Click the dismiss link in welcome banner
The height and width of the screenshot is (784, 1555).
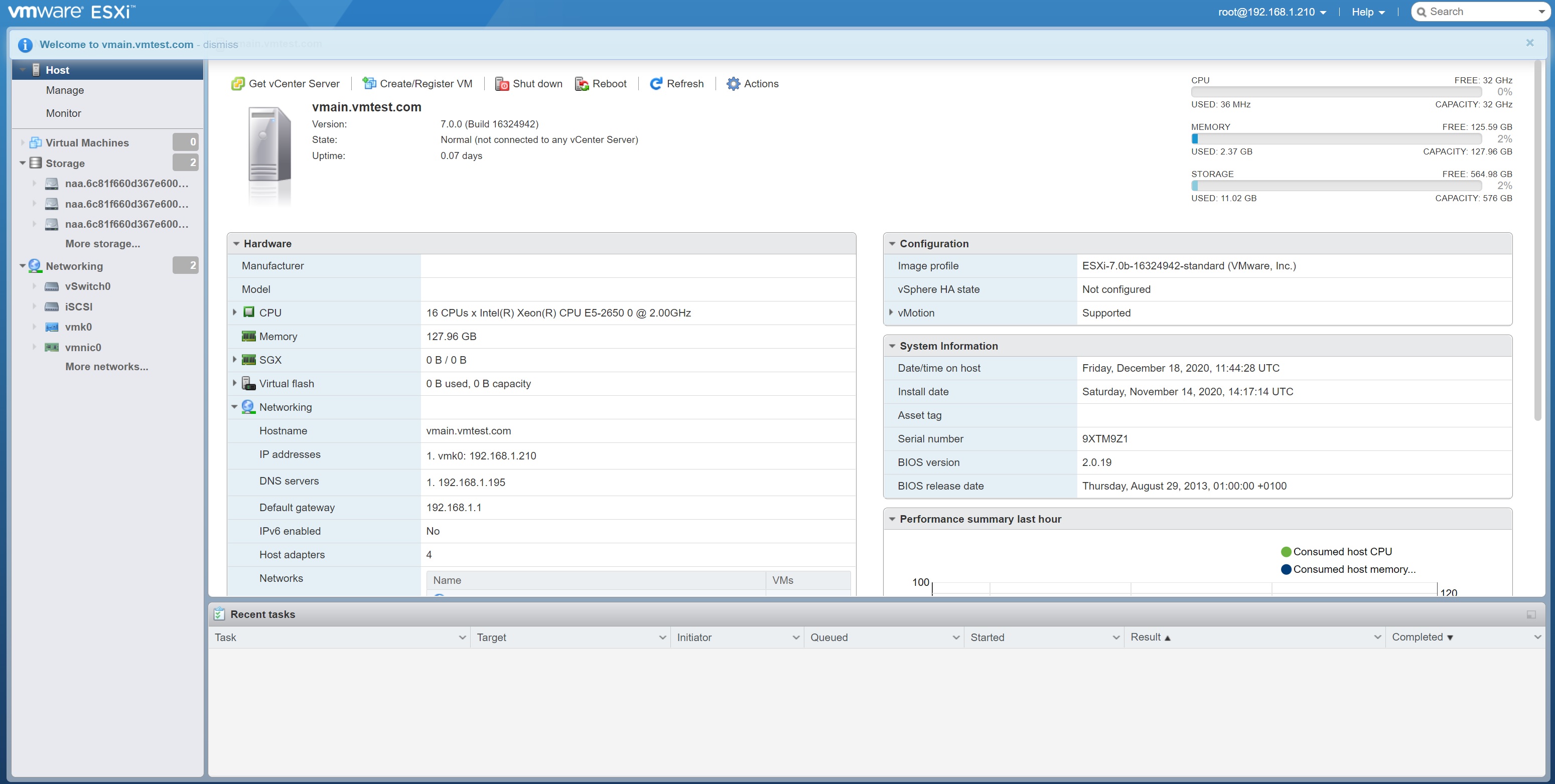[x=220, y=45]
